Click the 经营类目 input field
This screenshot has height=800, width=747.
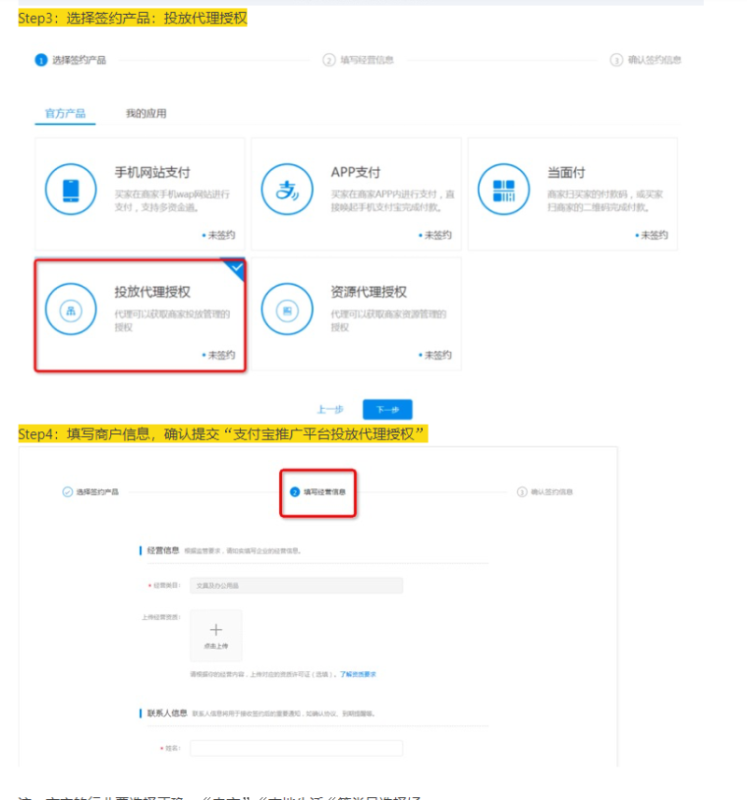click(x=296, y=585)
